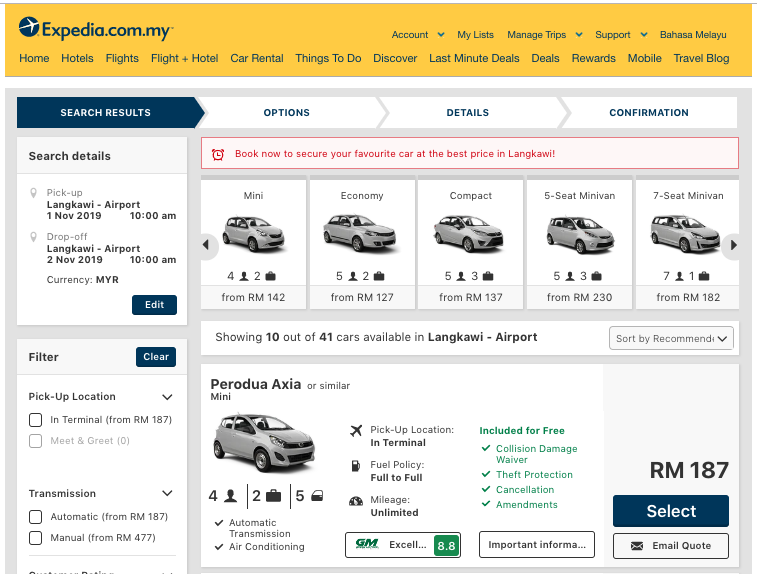
Task: Open the Hotels section
Action: pyautogui.click(x=77, y=58)
